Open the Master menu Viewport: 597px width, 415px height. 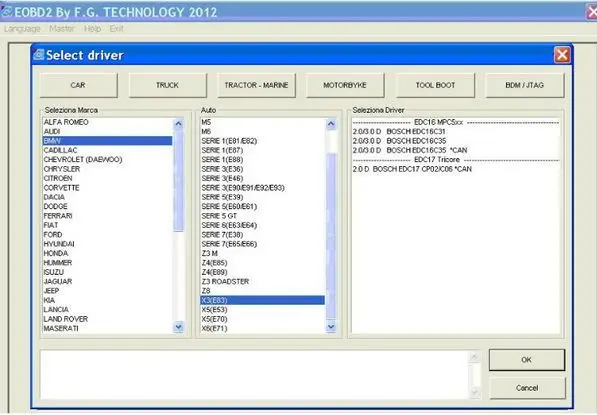coord(62,29)
